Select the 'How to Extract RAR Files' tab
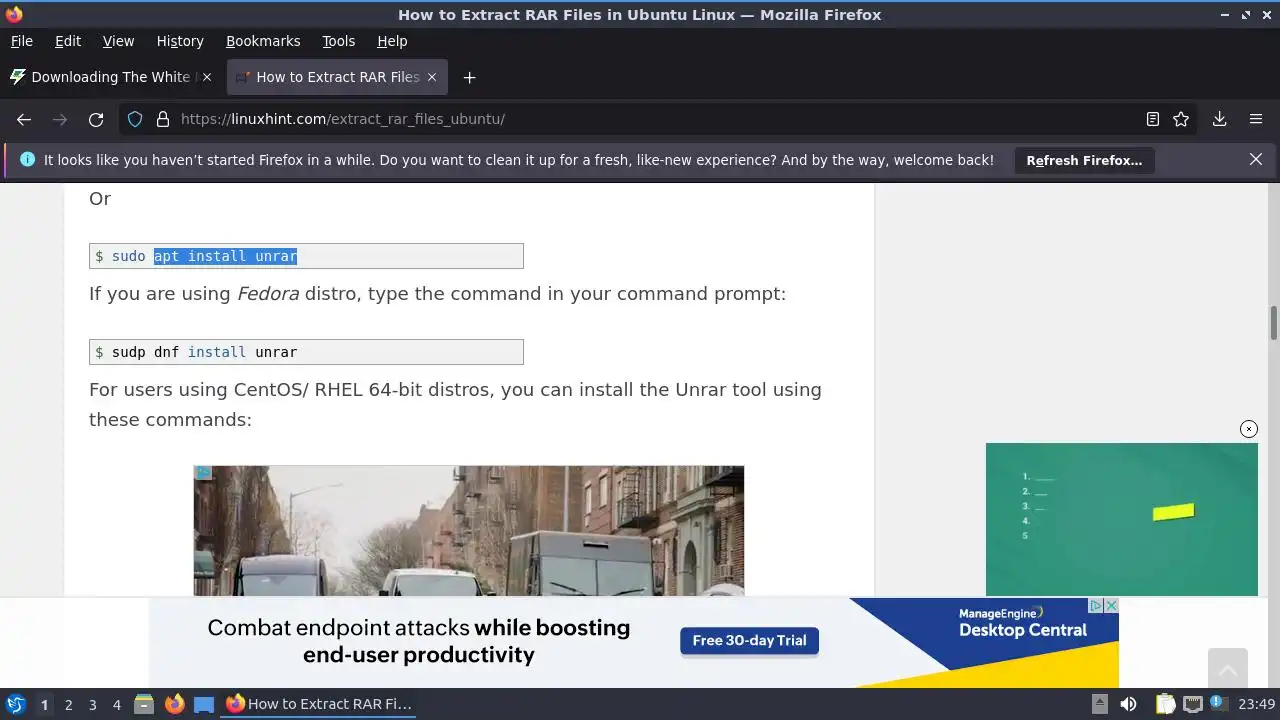The image size is (1280, 720). coord(337,77)
